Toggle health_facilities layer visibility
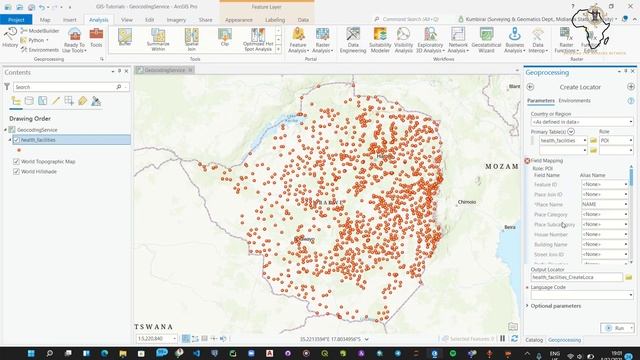 coord(16,140)
